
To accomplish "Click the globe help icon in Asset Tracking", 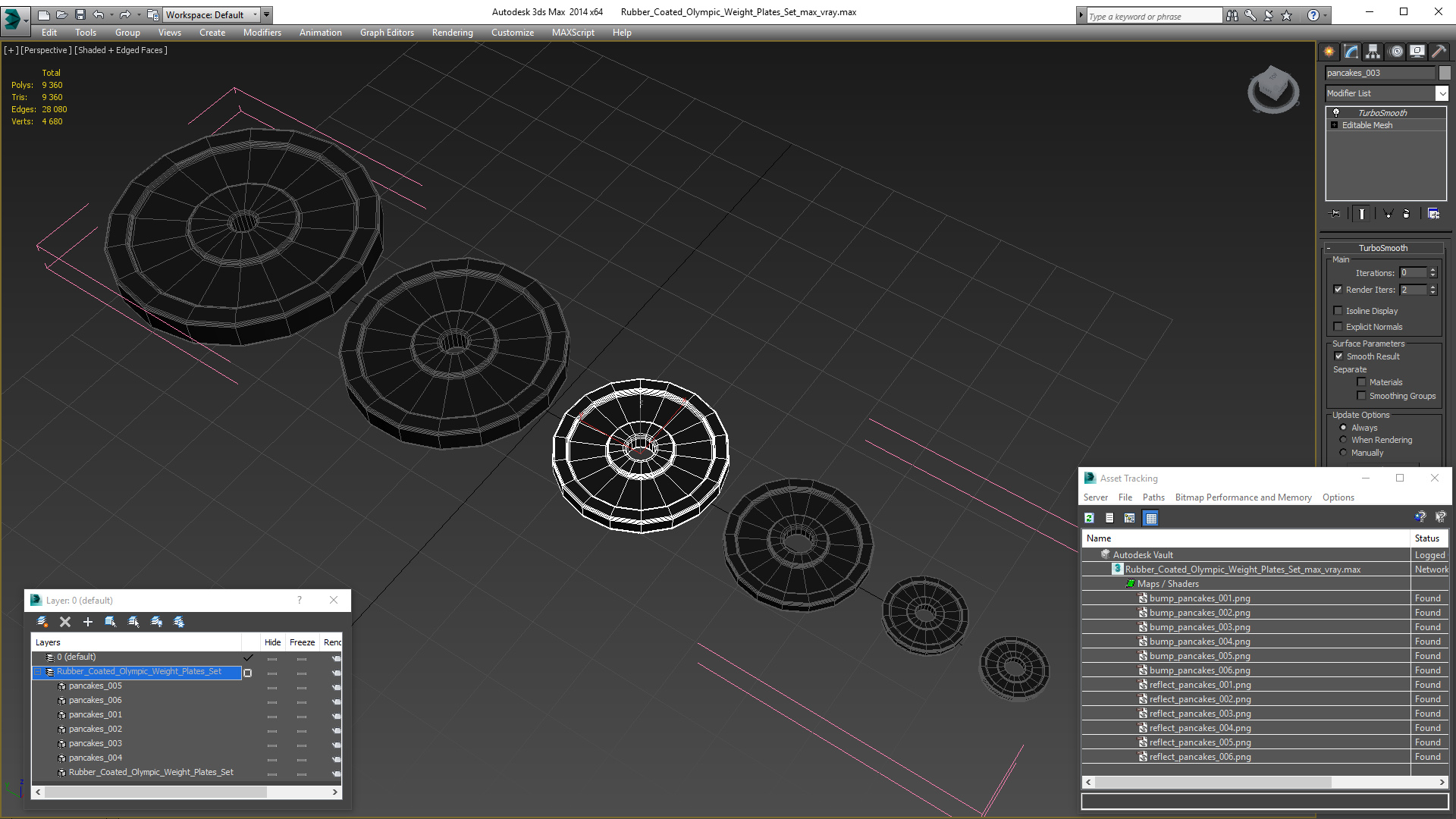I will [1420, 517].
